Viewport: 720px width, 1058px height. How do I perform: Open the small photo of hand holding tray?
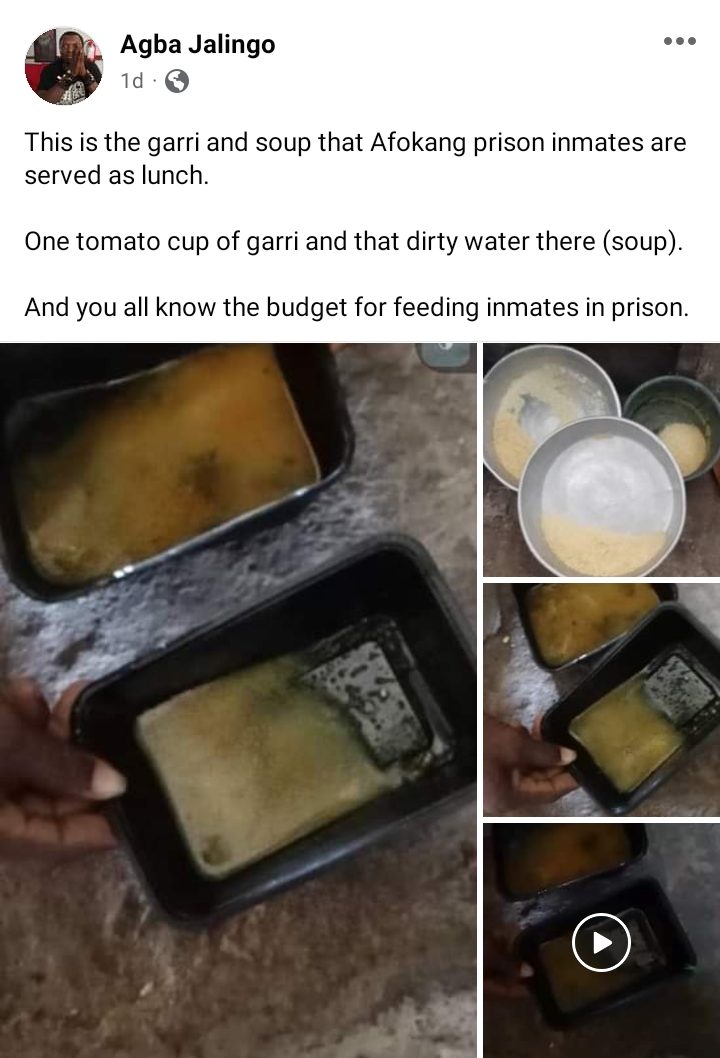coord(601,700)
